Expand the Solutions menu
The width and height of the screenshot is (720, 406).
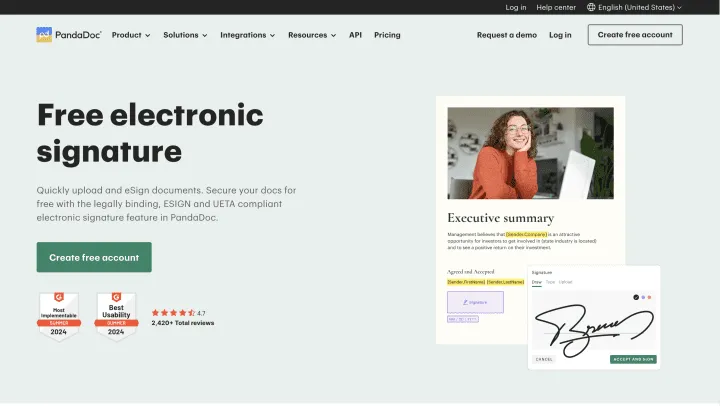pyautogui.click(x=185, y=35)
